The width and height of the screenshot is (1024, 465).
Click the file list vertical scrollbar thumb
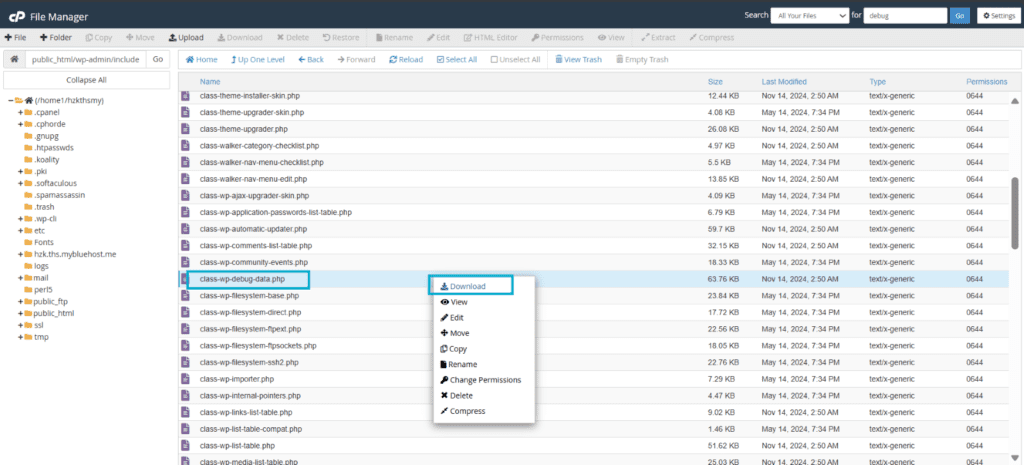(x=1014, y=212)
